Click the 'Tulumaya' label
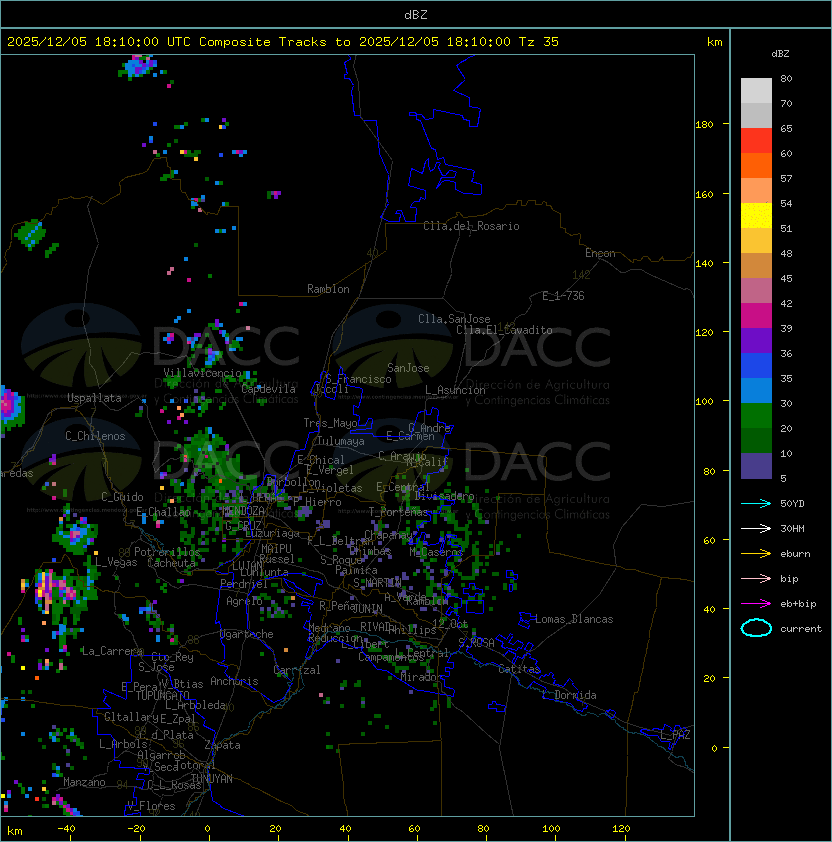The width and height of the screenshot is (832, 842). point(341,441)
